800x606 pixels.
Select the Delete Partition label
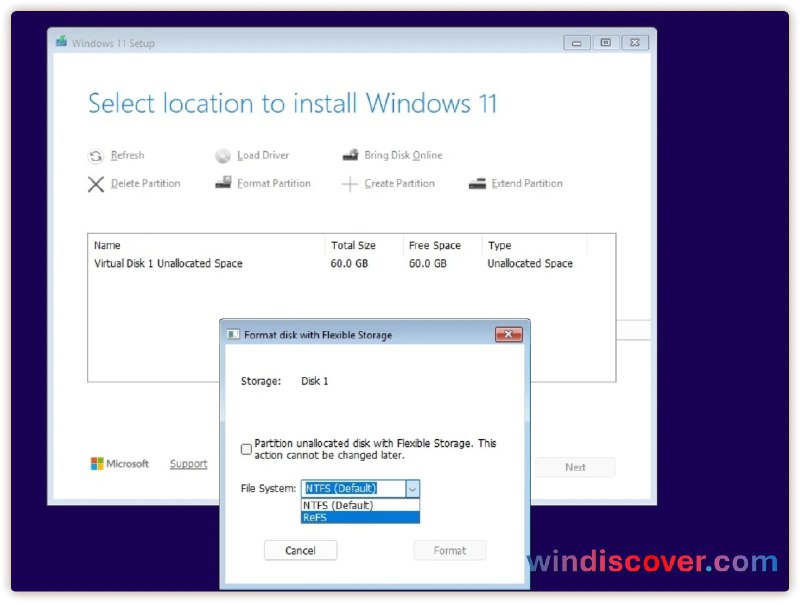click(145, 183)
